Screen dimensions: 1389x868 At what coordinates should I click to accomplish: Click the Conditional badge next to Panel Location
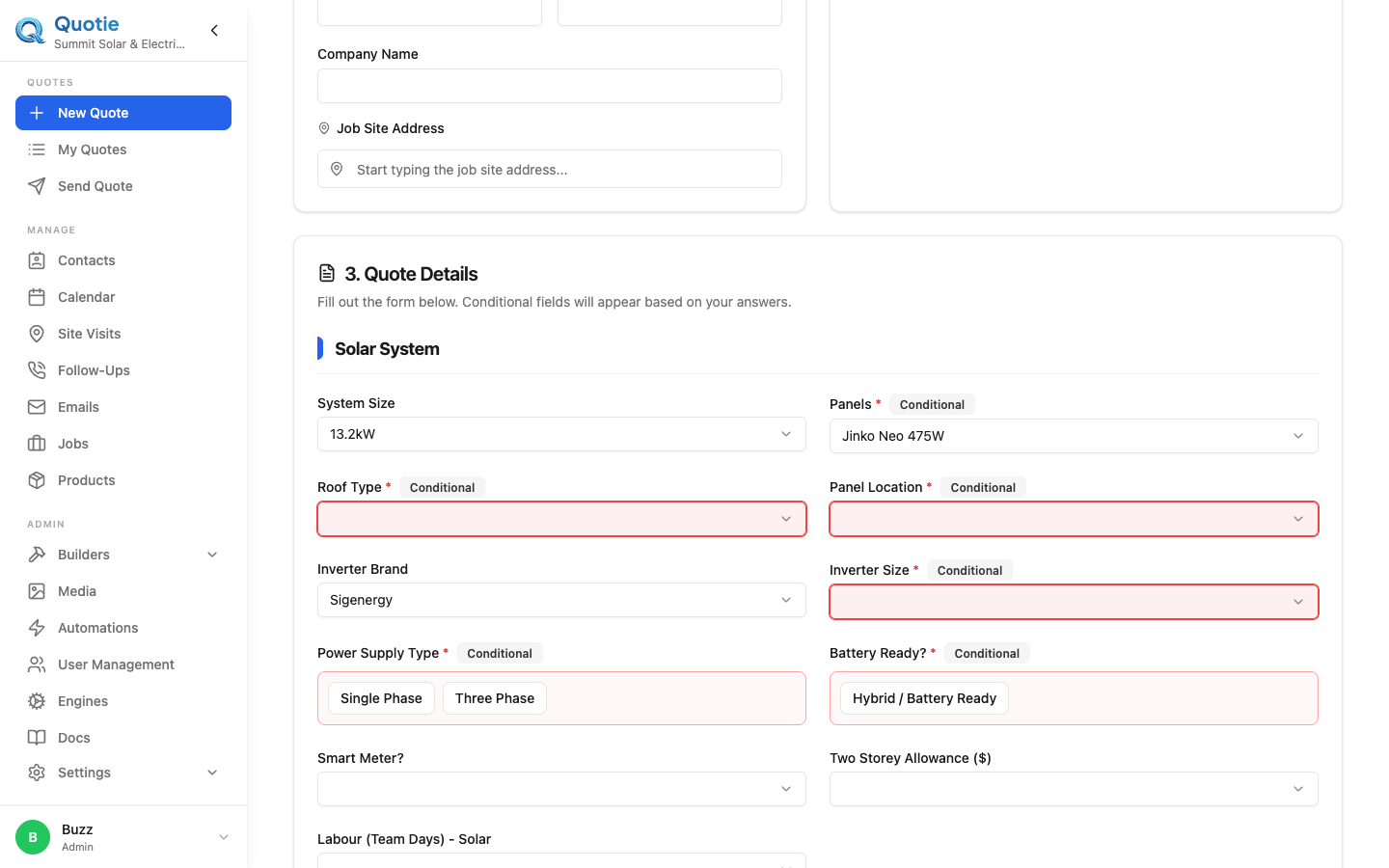click(x=983, y=487)
